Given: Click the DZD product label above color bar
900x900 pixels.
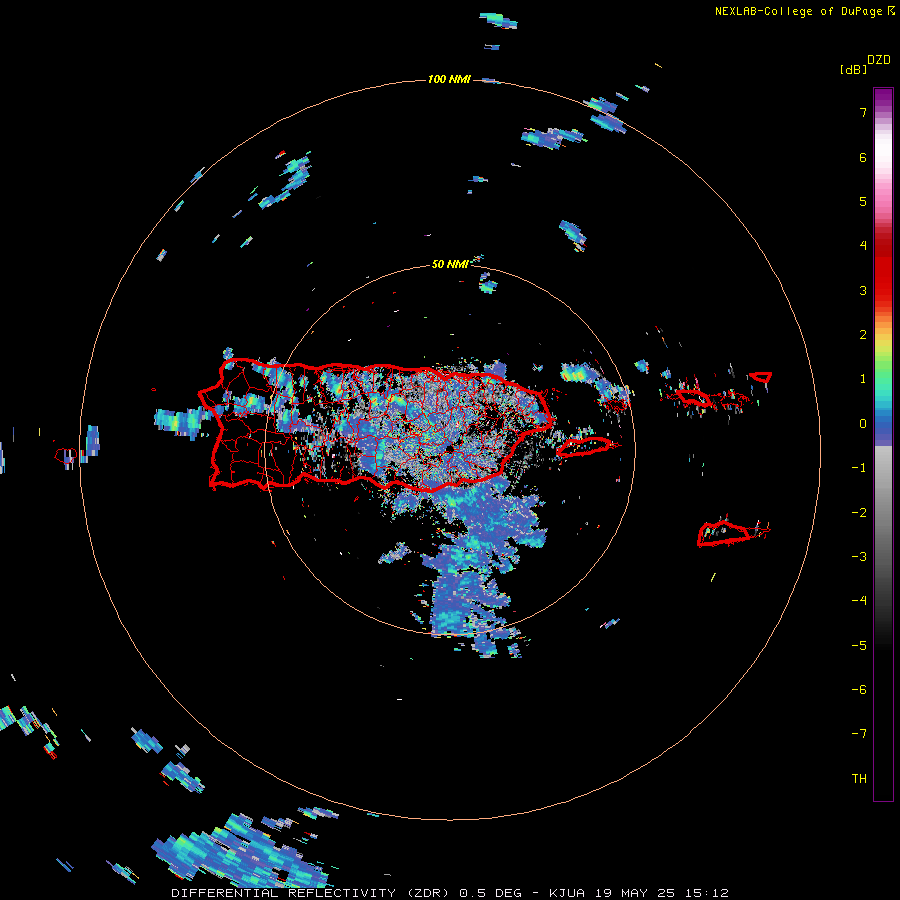Looking at the screenshot, I should click(x=879, y=60).
